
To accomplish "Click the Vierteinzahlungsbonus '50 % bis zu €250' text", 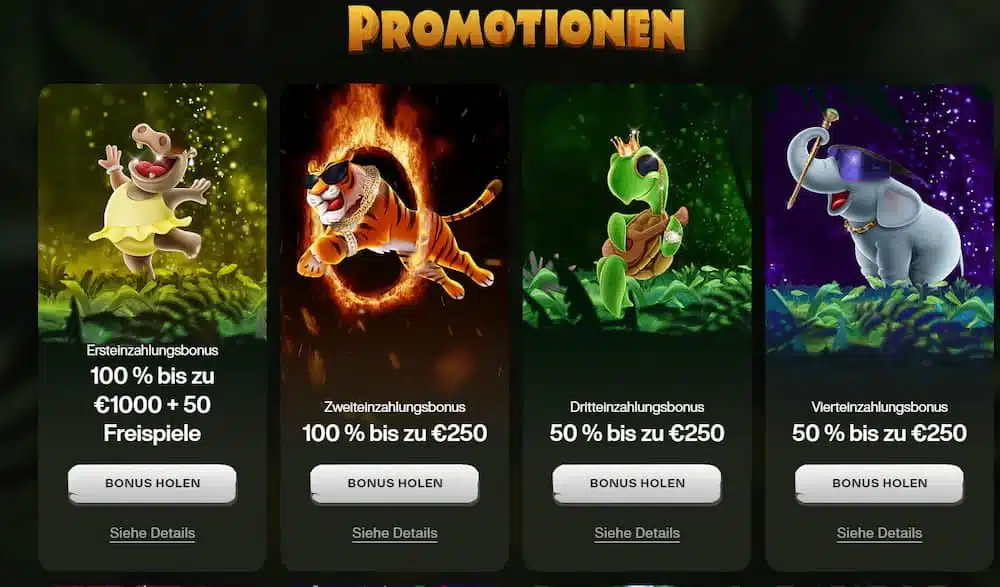I will coord(879,433).
